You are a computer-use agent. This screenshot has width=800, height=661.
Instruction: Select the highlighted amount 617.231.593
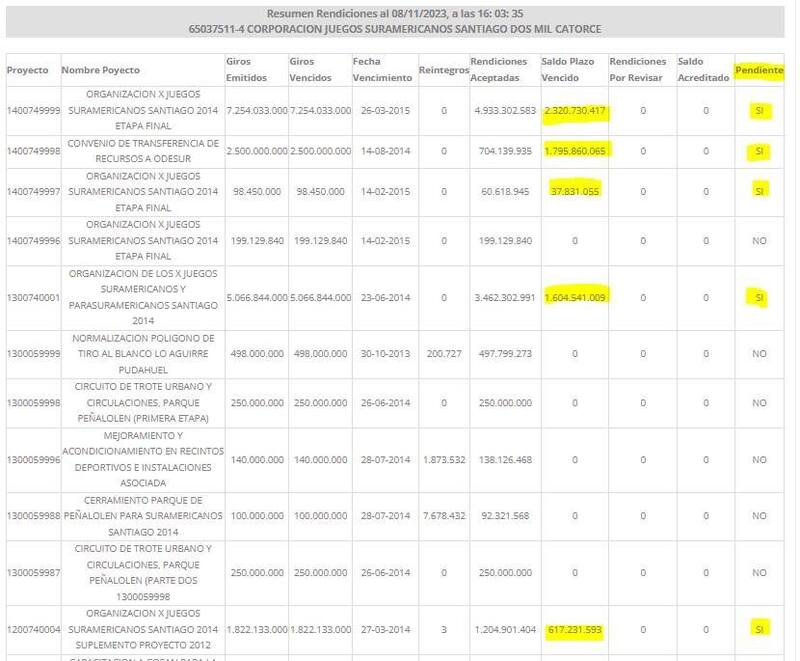pos(577,630)
